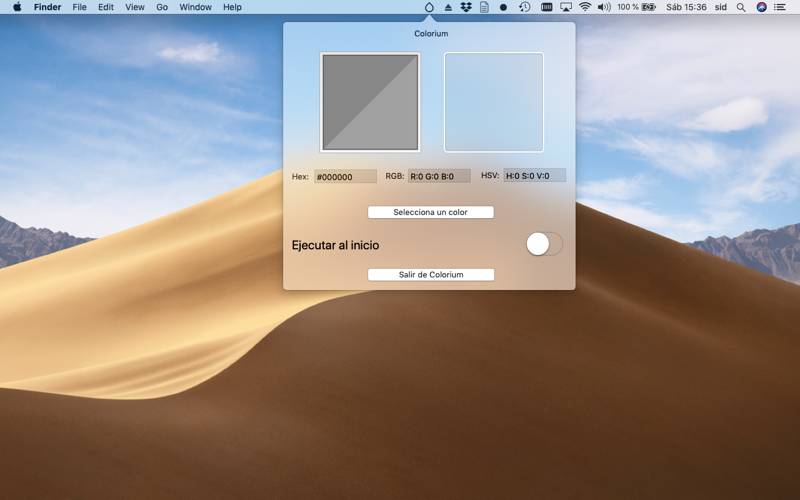Open Time Machine menu bar icon

point(524,7)
